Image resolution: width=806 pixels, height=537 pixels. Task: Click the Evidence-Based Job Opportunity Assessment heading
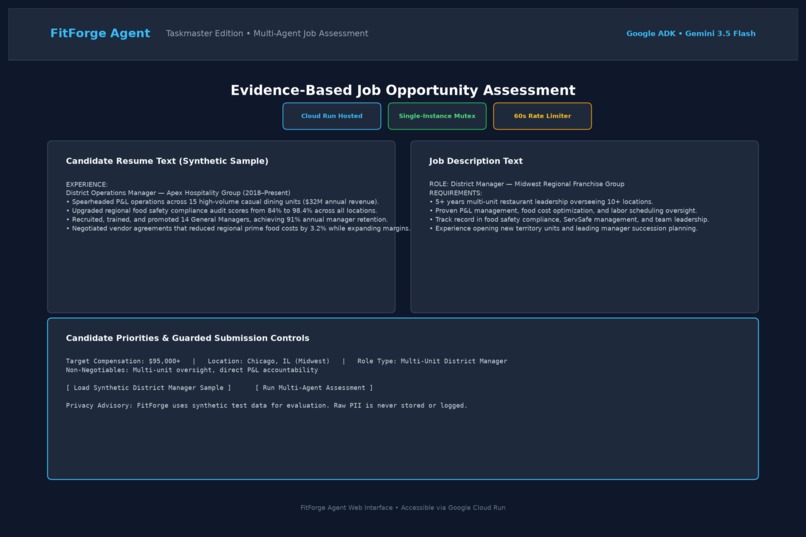tap(402, 90)
